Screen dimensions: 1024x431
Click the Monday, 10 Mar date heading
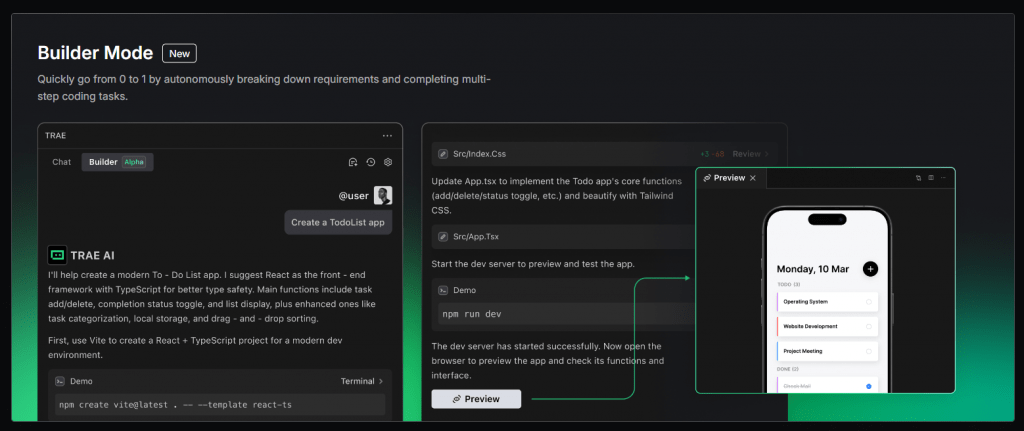[x=812, y=269]
